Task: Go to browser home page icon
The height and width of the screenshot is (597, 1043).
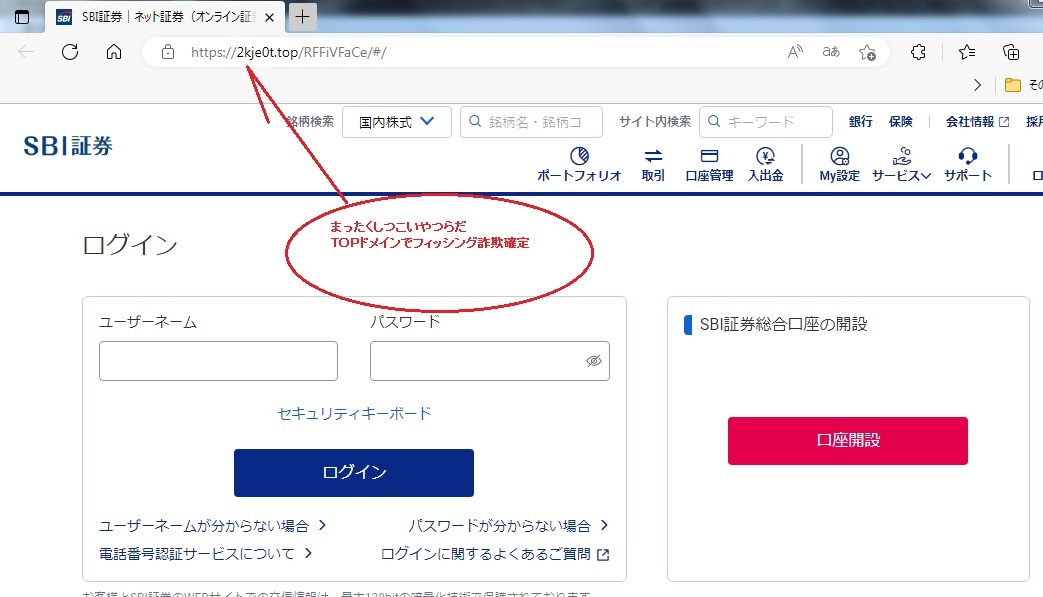Action: point(114,52)
